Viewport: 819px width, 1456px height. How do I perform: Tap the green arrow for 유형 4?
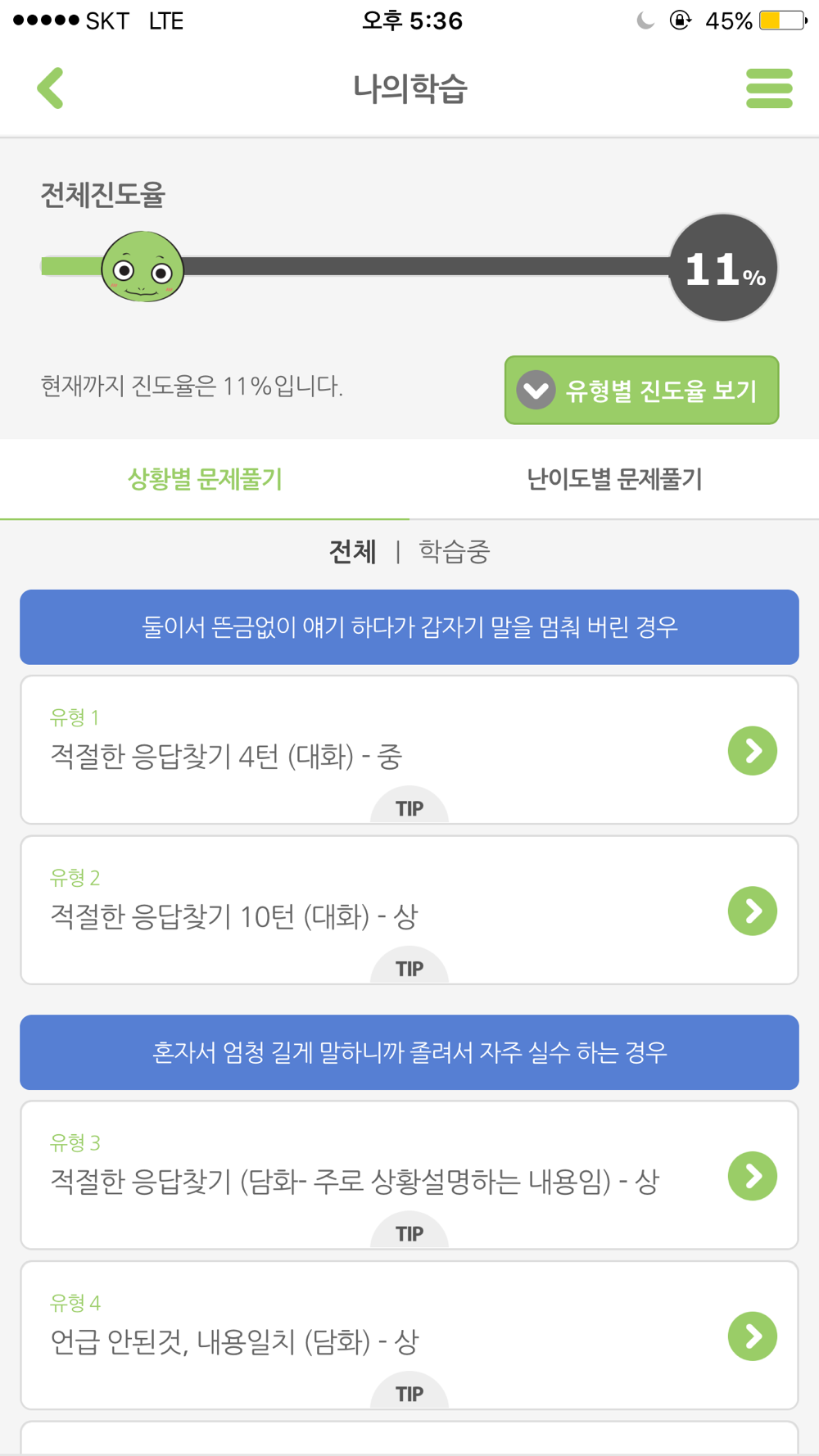pos(752,1336)
